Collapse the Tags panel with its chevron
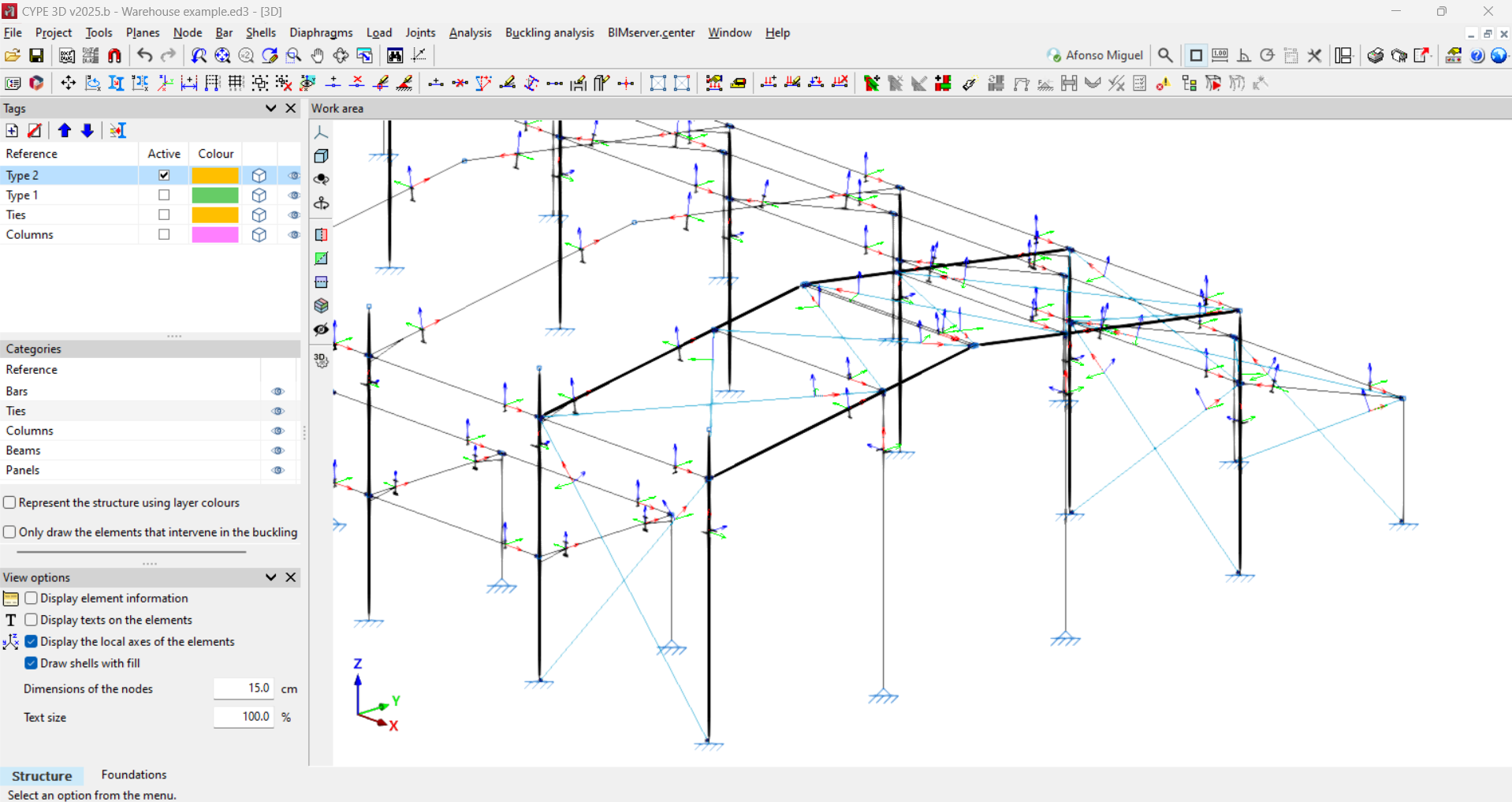This screenshot has height=802, width=1512. coord(270,108)
